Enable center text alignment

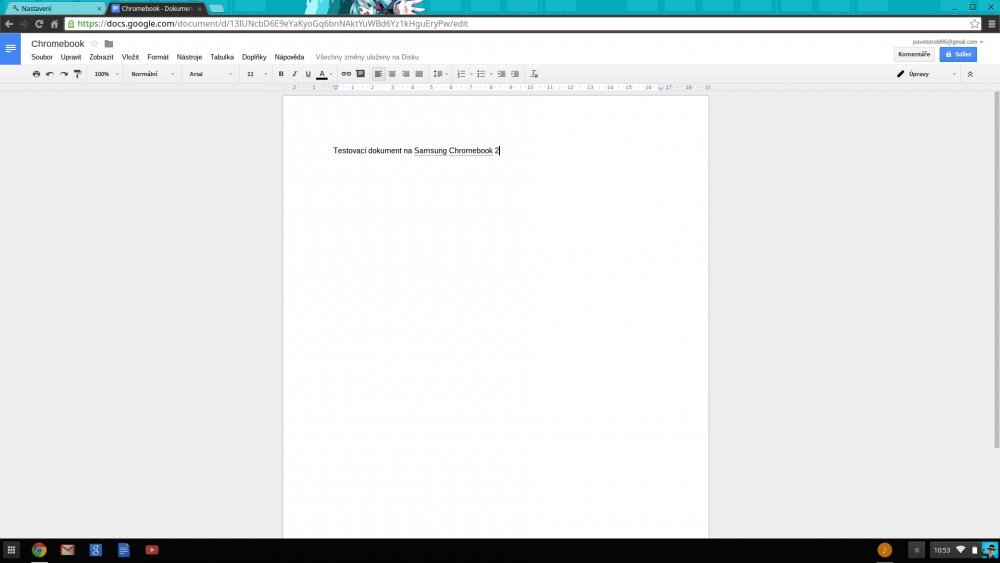(392, 74)
